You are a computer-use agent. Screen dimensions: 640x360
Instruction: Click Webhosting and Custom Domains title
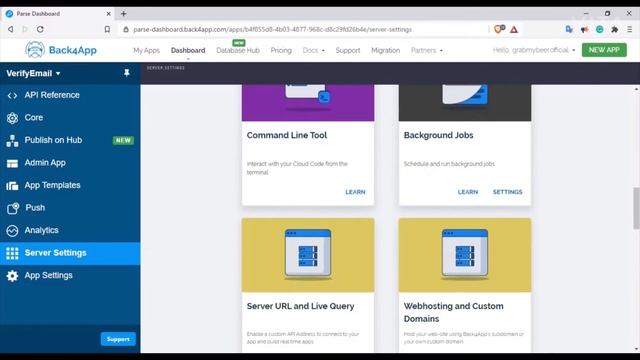pyautogui.click(x=453, y=312)
